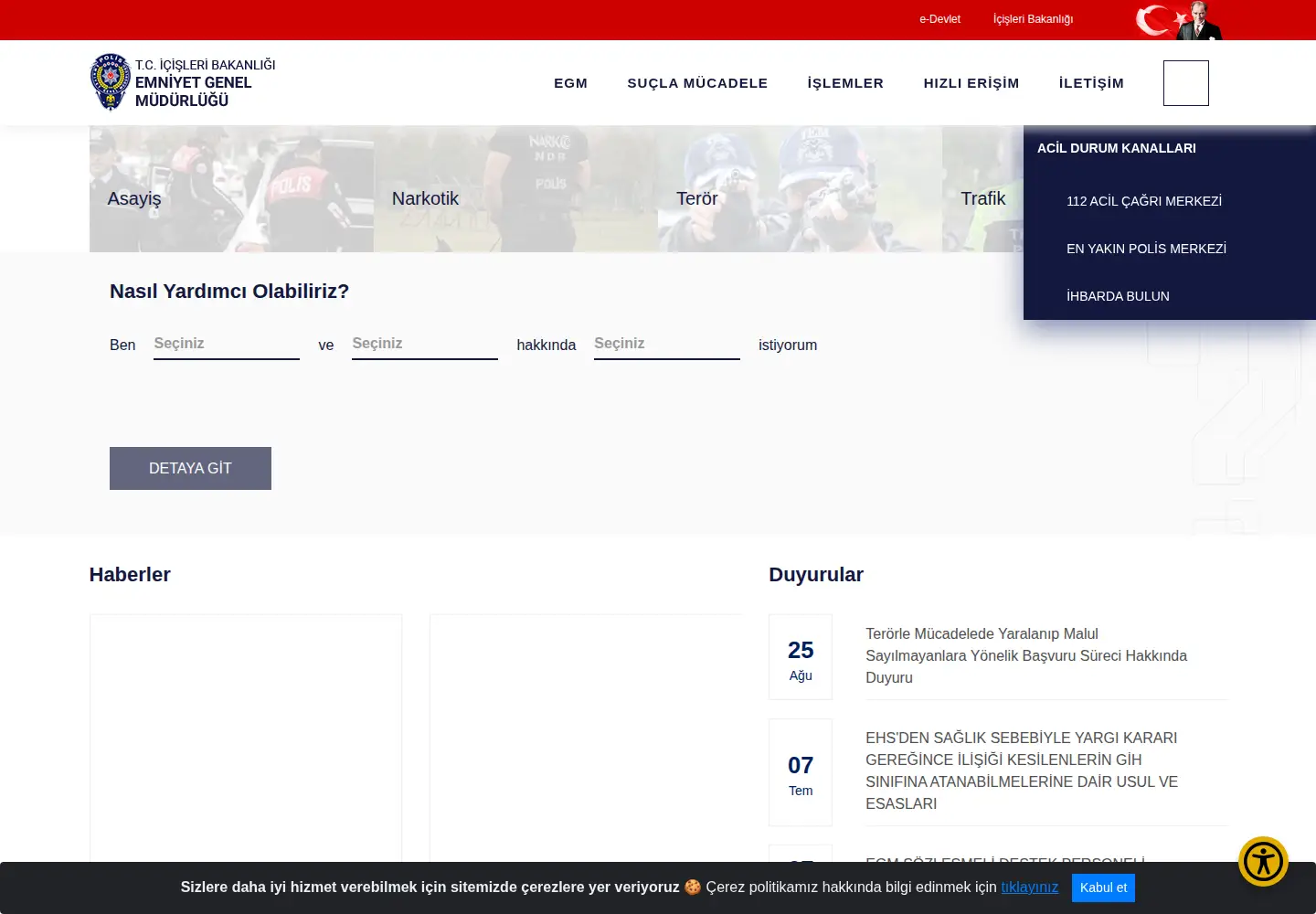
Task: Open the SUÇLA MÜCADELE menu
Action: tap(697, 83)
